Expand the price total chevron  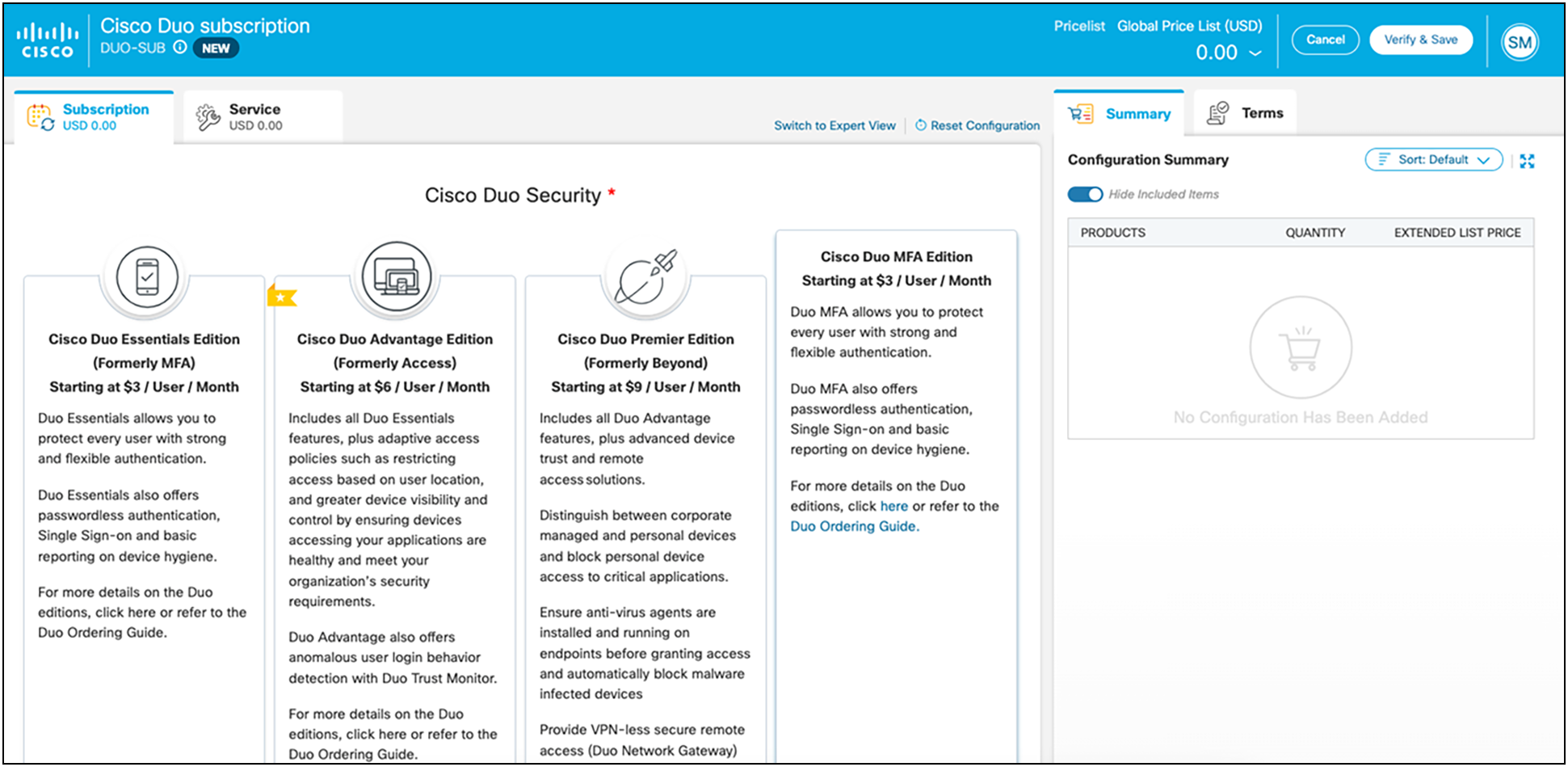(1255, 53)
